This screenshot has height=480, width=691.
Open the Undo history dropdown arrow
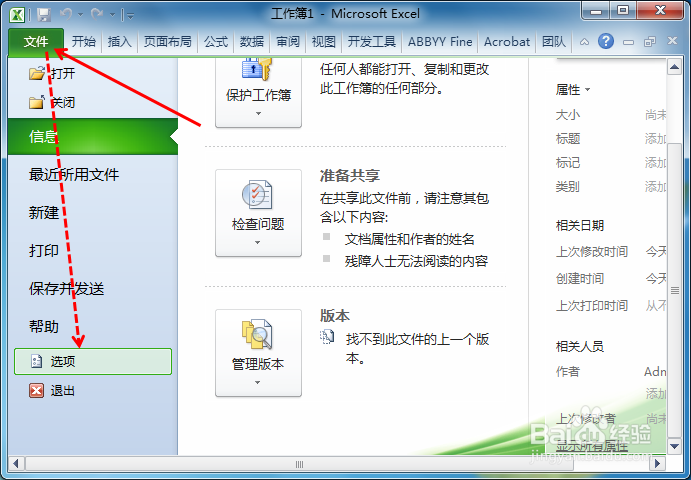pyautogui.click(x=80, y=15)
